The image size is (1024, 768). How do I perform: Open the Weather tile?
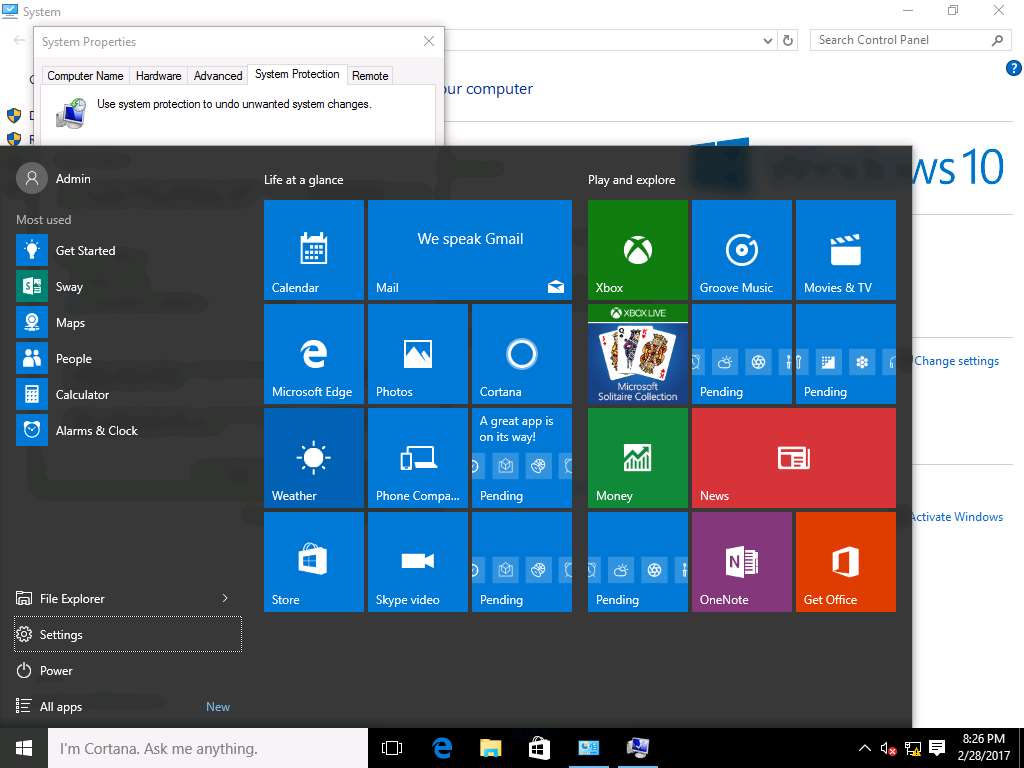[313, 457]
